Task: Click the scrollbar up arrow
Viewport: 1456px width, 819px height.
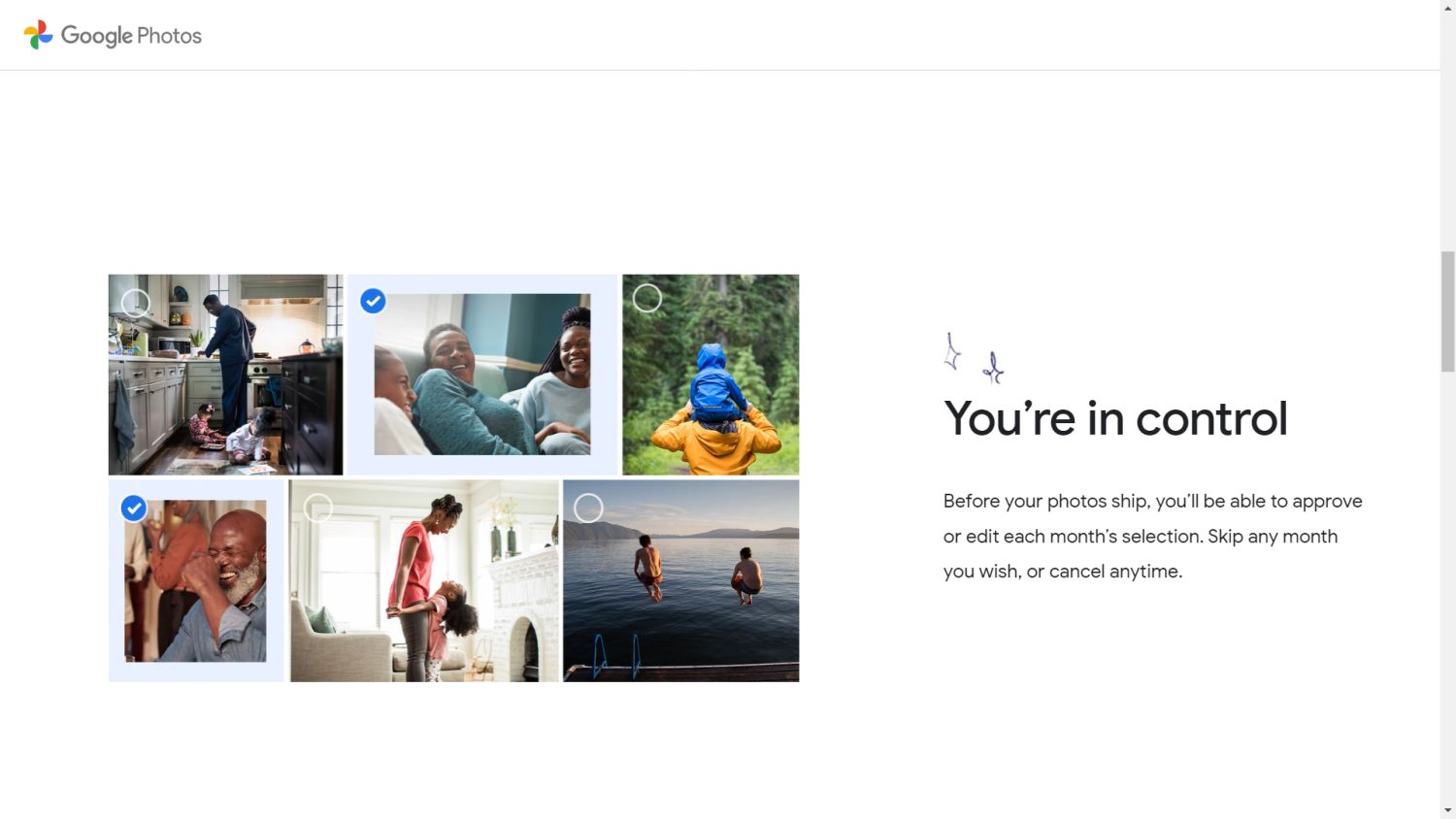Action: pos(1448,7)
